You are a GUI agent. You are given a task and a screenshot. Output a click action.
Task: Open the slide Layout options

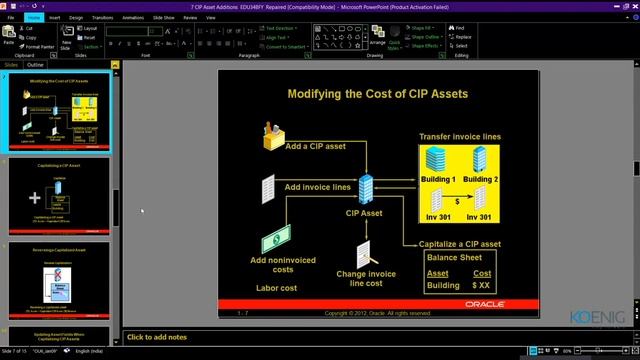tap(87, 28)
